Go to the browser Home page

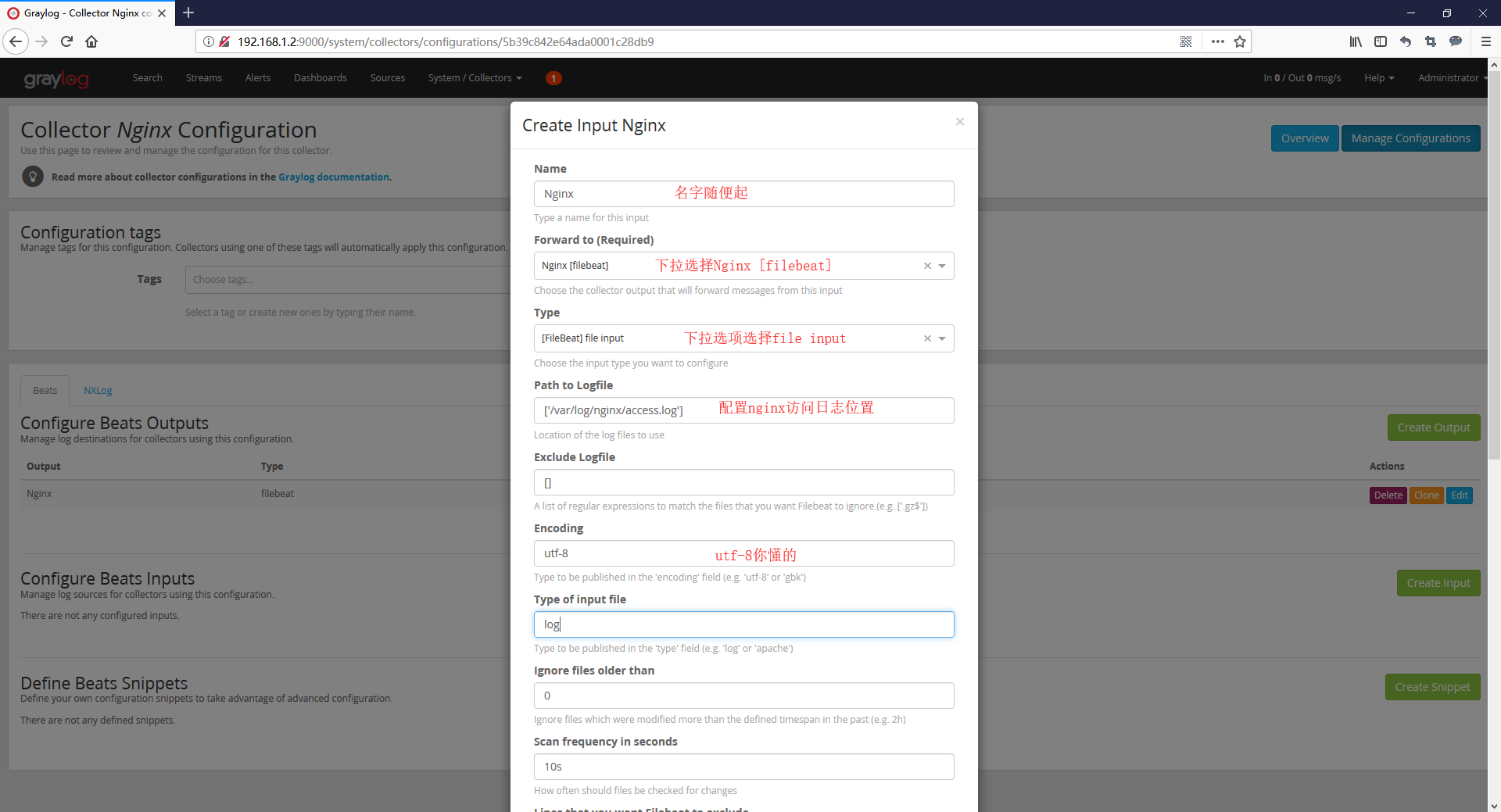(x=91, y=41)
